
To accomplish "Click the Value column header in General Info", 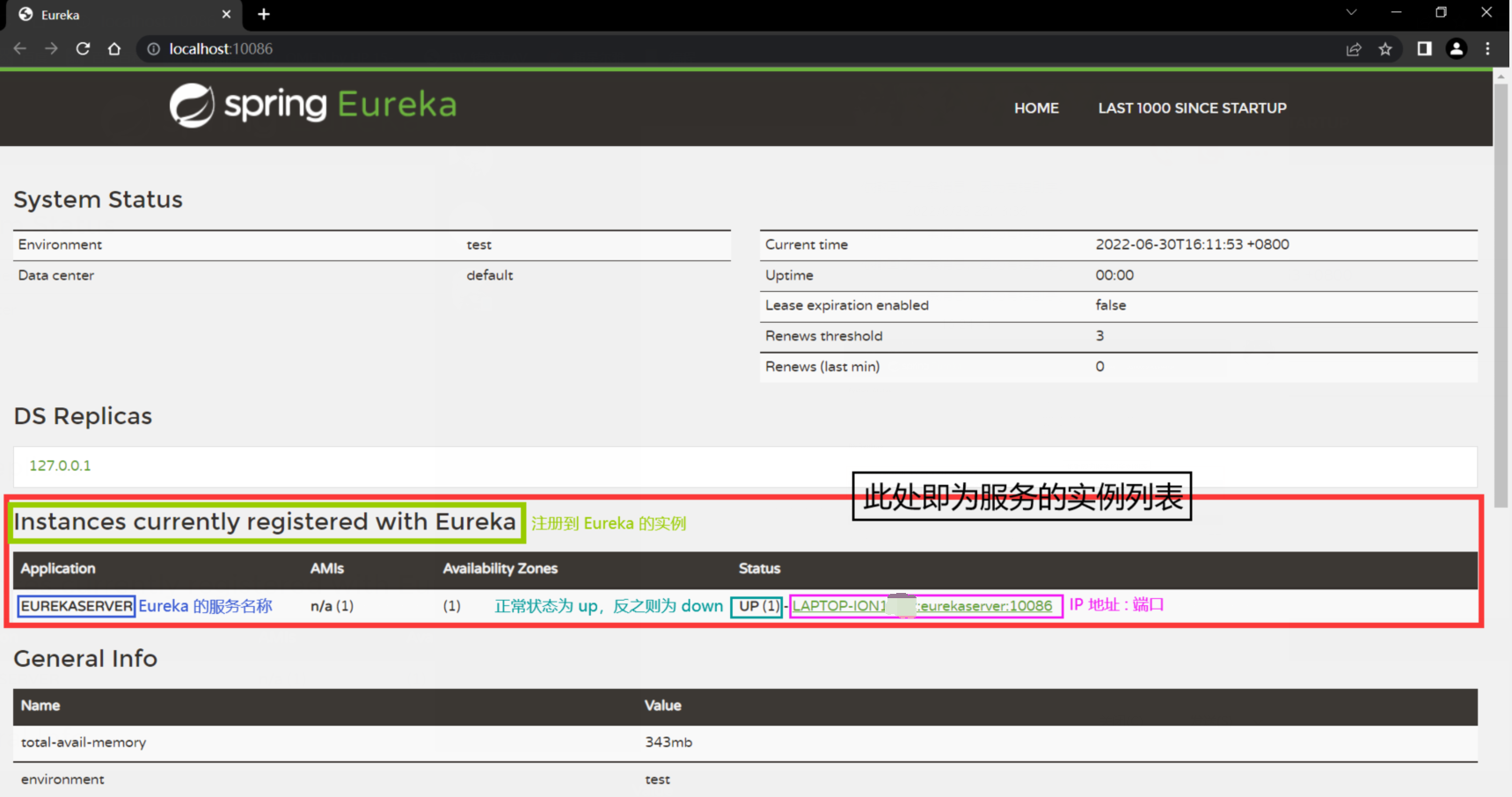I will pyautogui.click(x=662, y=706).
